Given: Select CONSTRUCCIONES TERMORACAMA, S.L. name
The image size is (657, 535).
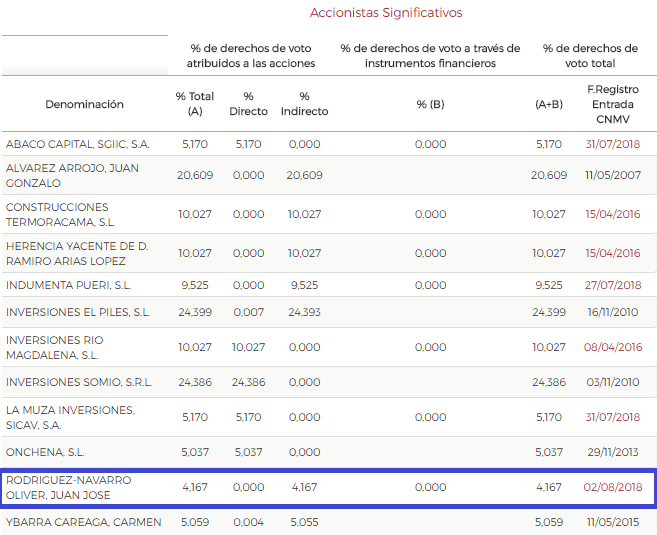Looking at the screenshot, I should coord(61,215).
